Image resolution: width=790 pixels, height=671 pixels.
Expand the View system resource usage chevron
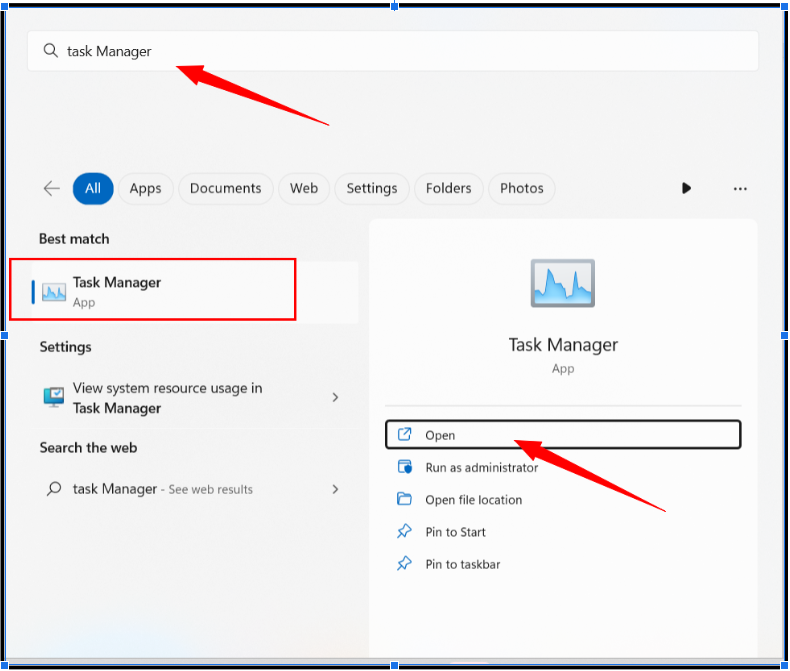coord(335,397)
